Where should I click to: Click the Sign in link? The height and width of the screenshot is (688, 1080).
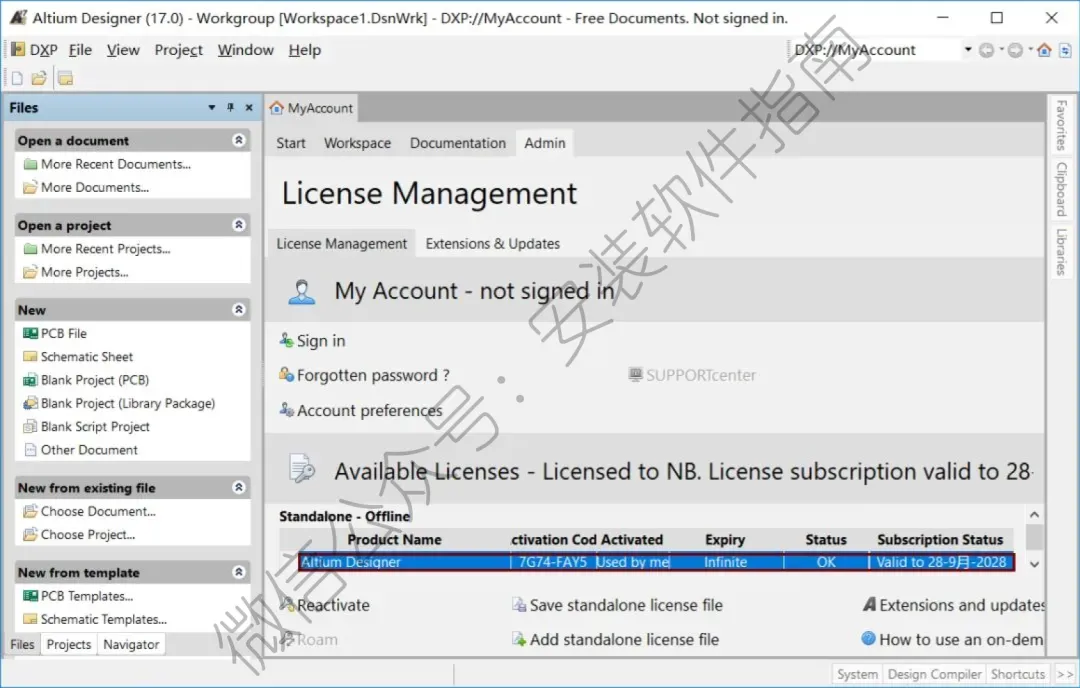(321, 341)
